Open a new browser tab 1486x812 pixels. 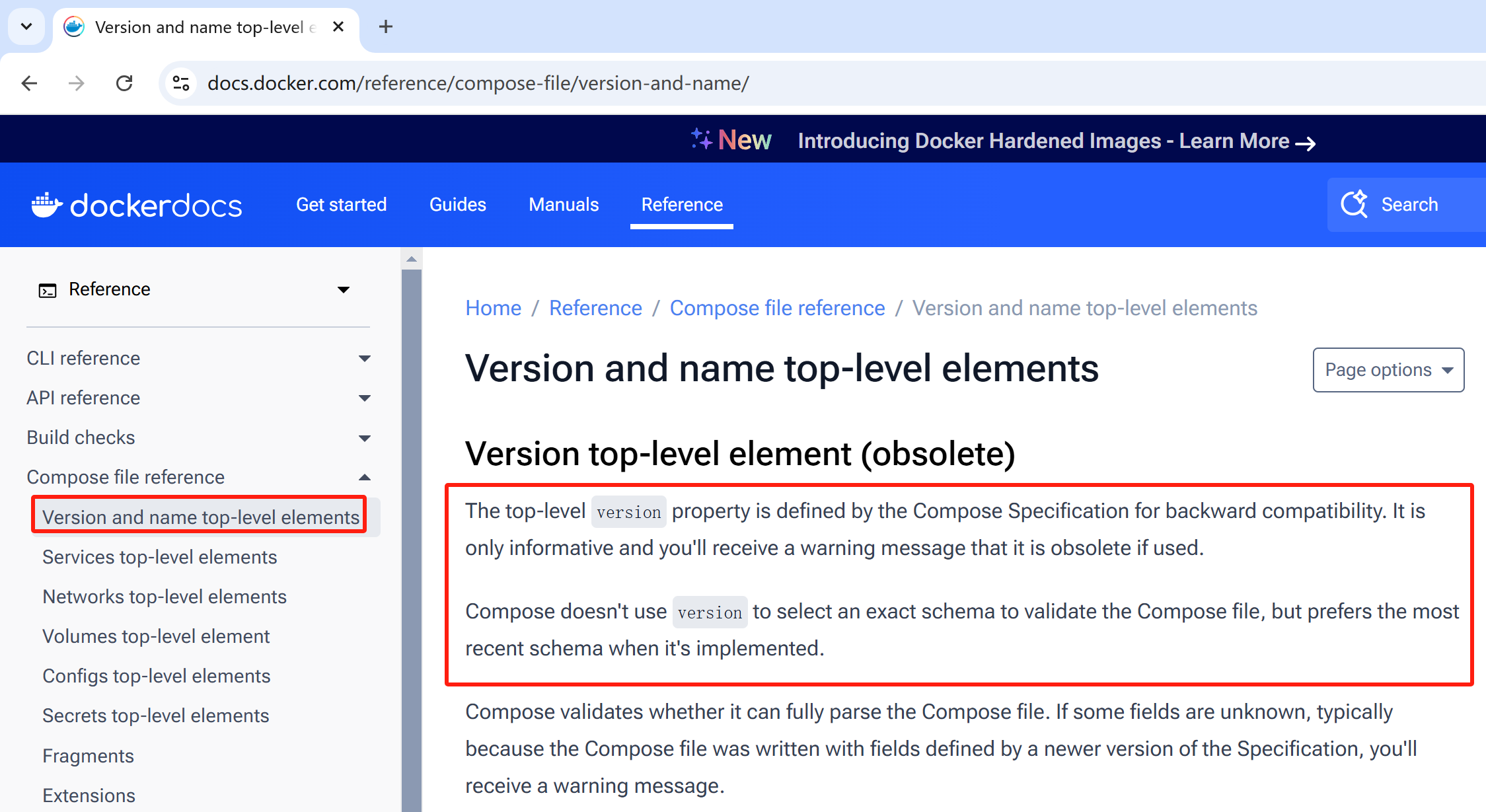(386, 26)
